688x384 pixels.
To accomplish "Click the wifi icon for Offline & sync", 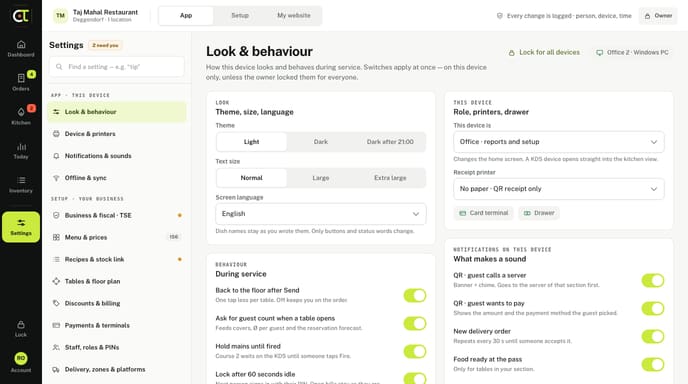I will pos(56,178).
